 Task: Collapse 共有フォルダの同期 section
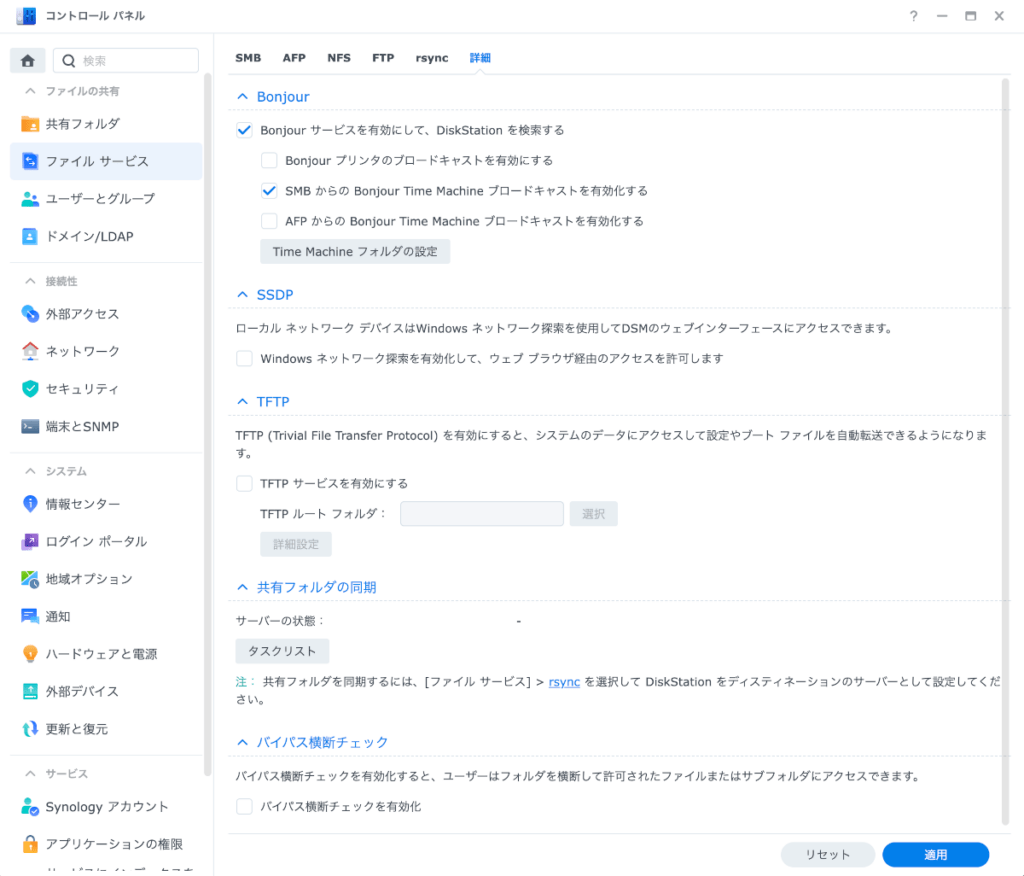coord(242,587)
